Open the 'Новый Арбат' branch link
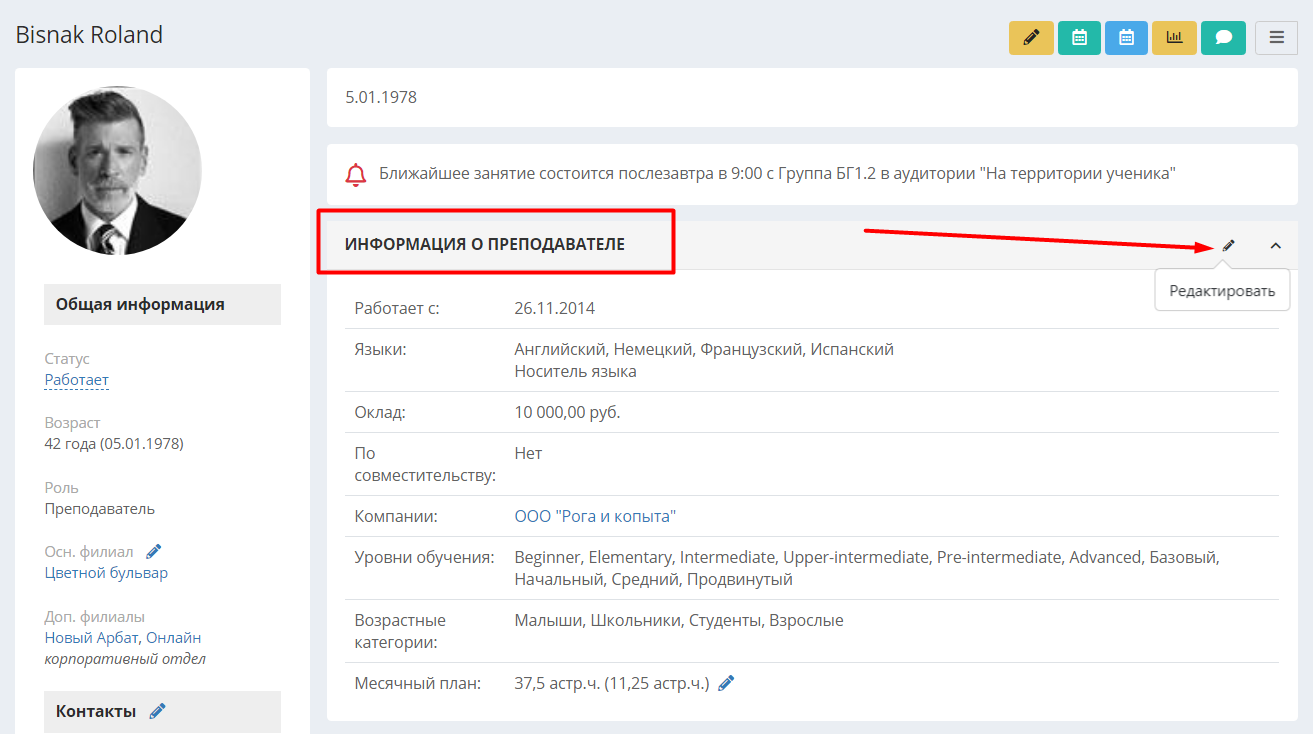The height and width of the screenshot is (734, 1313). click(93, 637)
